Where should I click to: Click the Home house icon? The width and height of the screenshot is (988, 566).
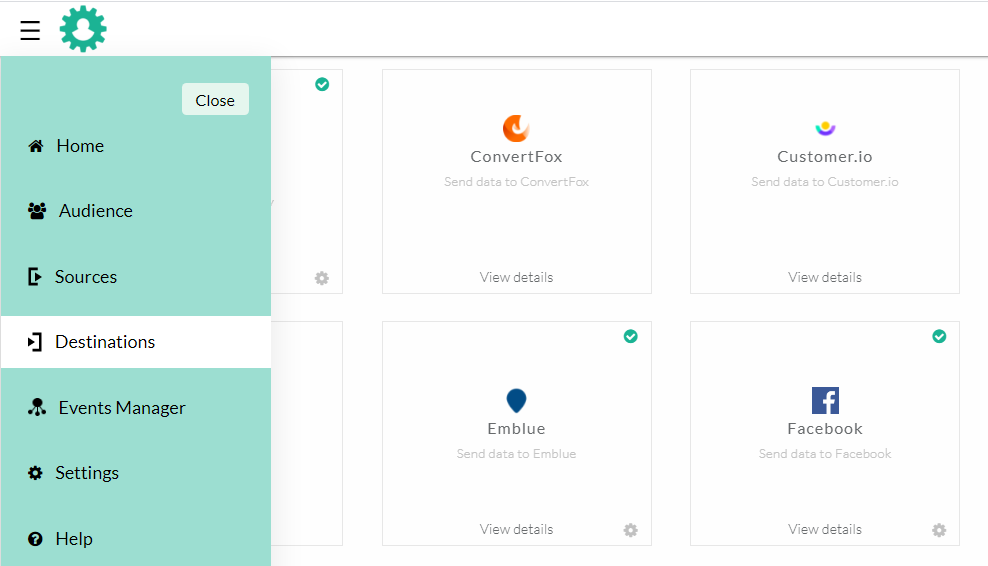click(x=36, y=146)
